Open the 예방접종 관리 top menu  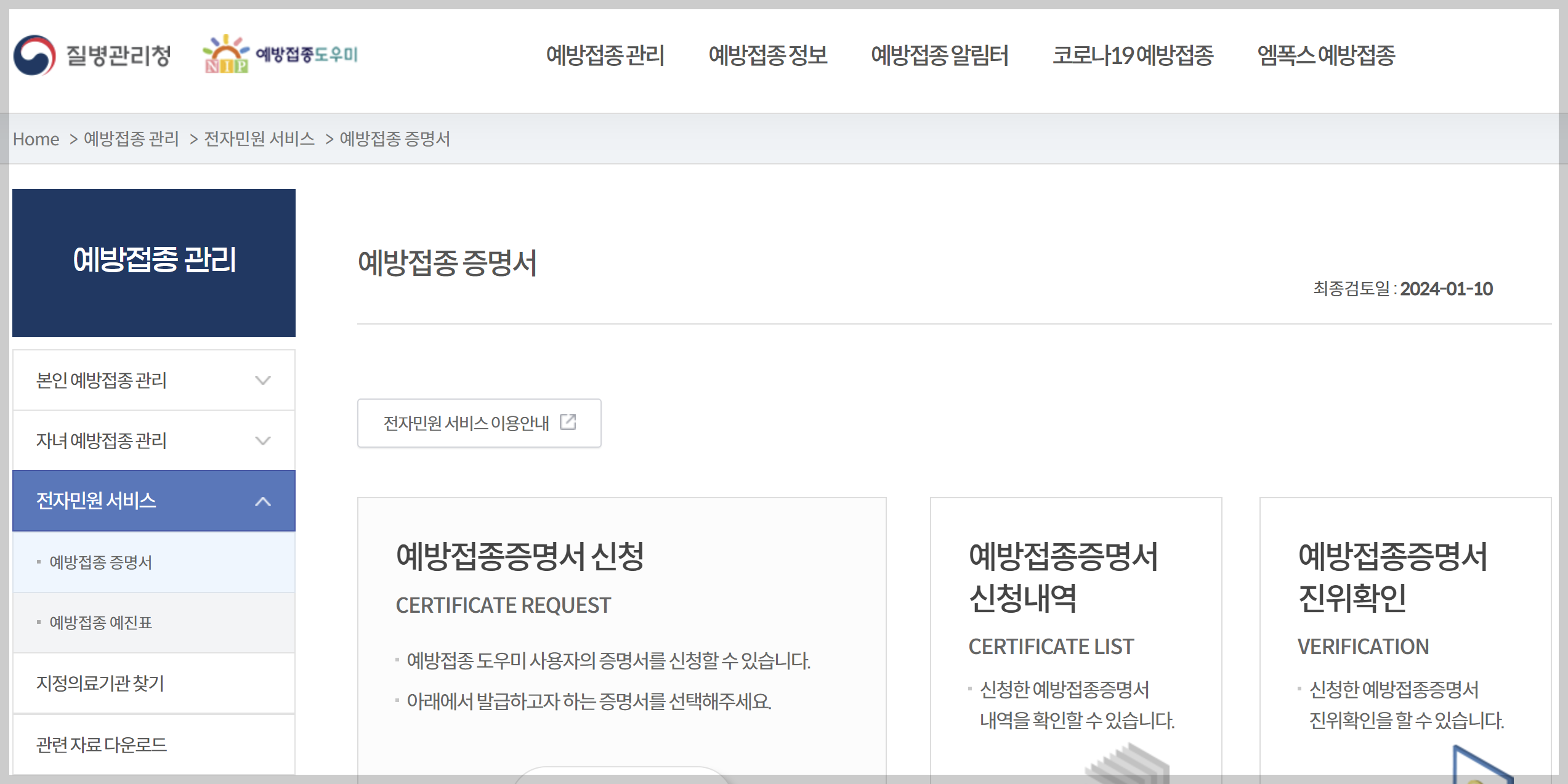tap(605, 55)
